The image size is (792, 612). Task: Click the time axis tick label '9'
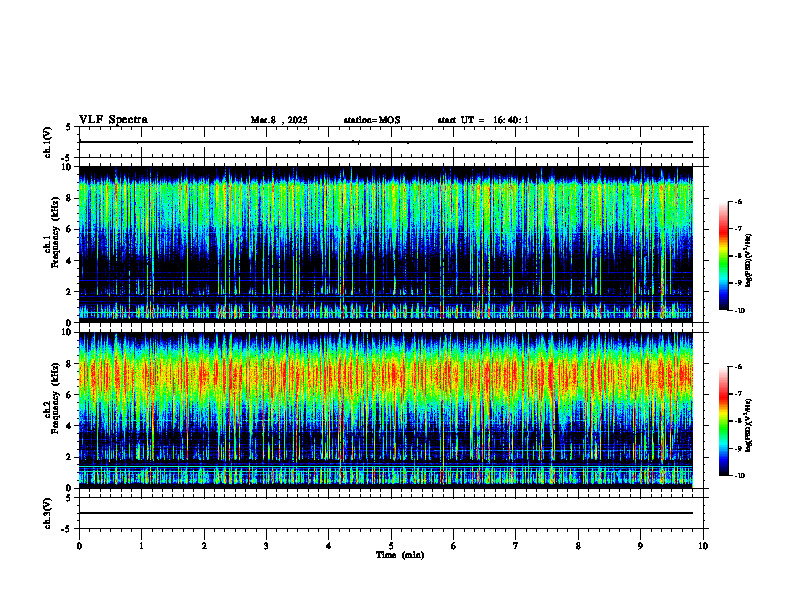pyautogui.click(x=640, y=546)
